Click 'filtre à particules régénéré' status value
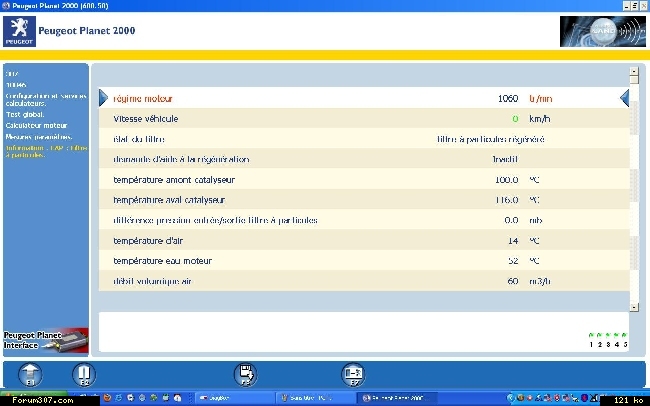Image resolution: width=650 pixels, height=406 pixels. 490,139
